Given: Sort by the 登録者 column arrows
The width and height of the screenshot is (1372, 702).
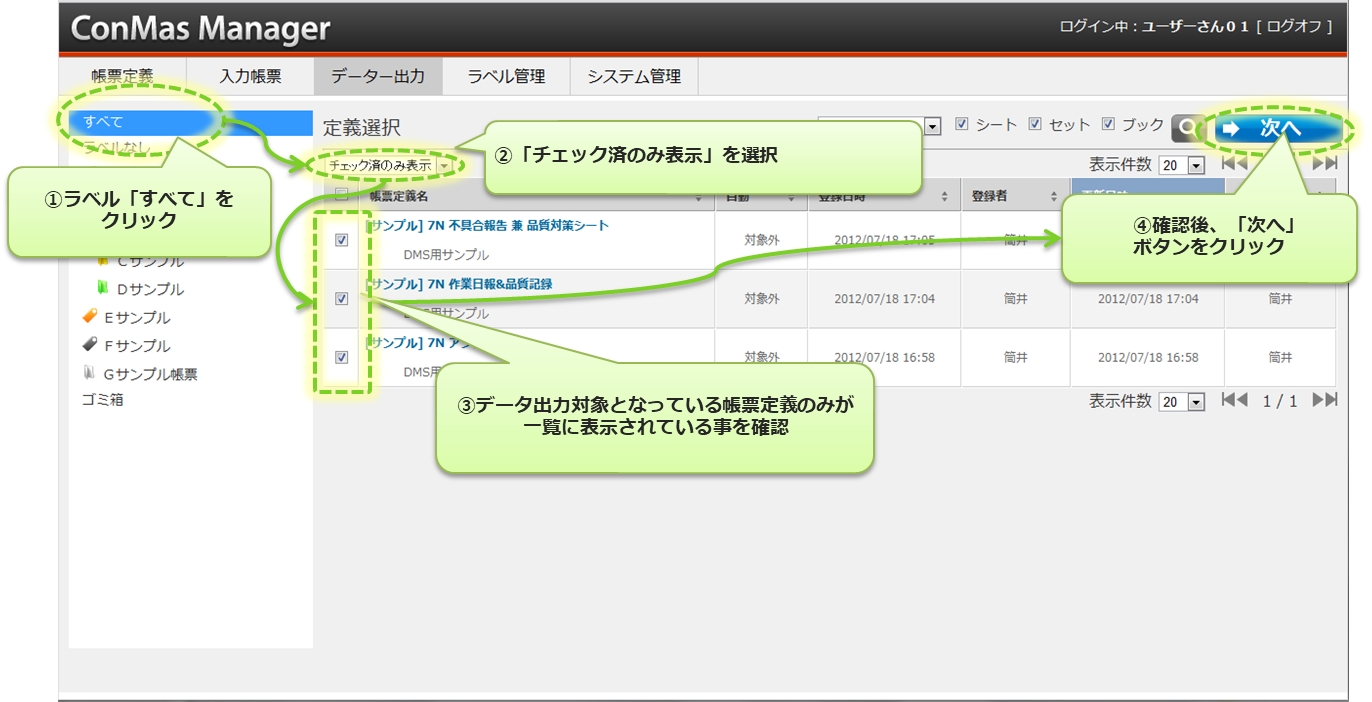Looking at the screenshot, I should [x=1052, y=197].
